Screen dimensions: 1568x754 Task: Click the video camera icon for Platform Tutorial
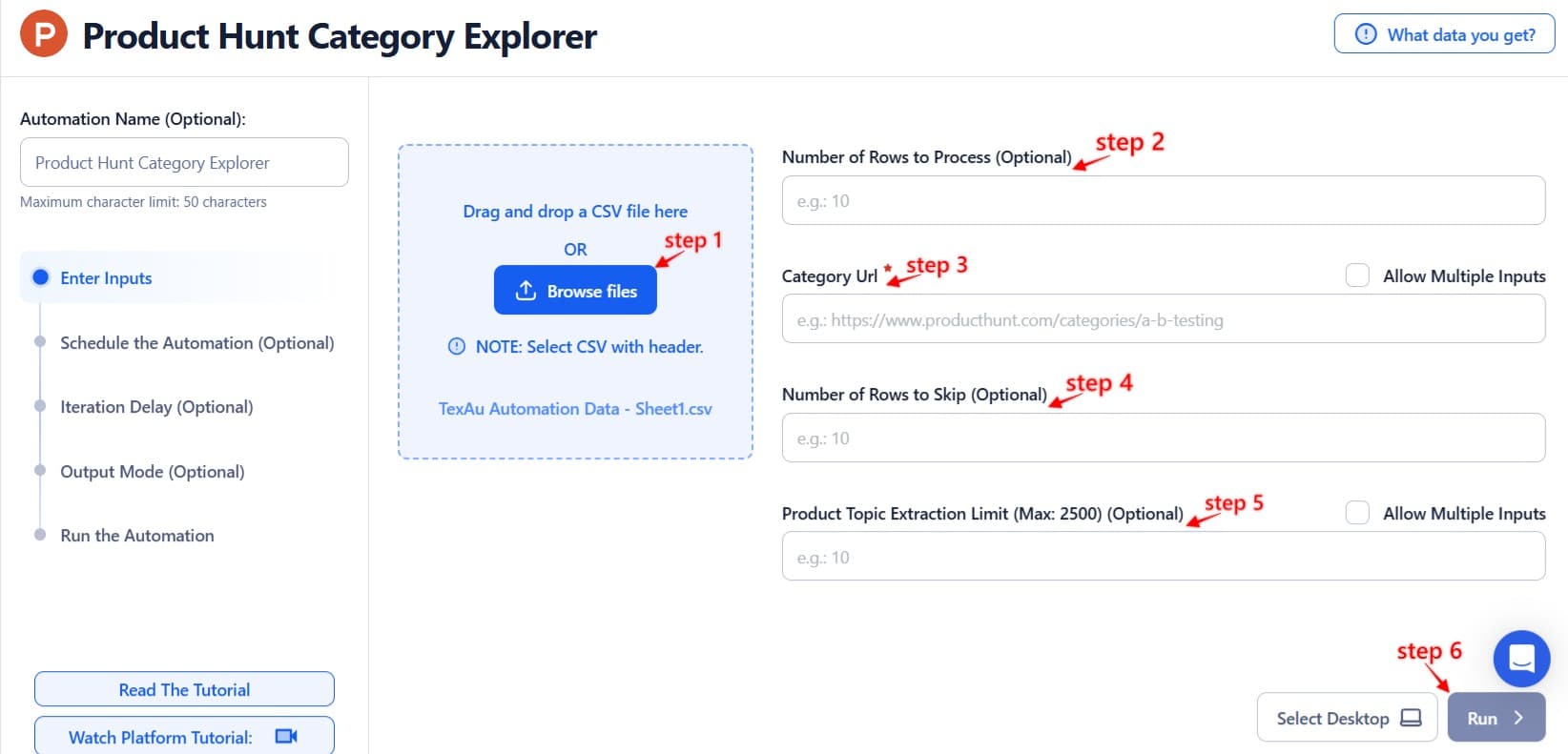[x=286, y=737]
